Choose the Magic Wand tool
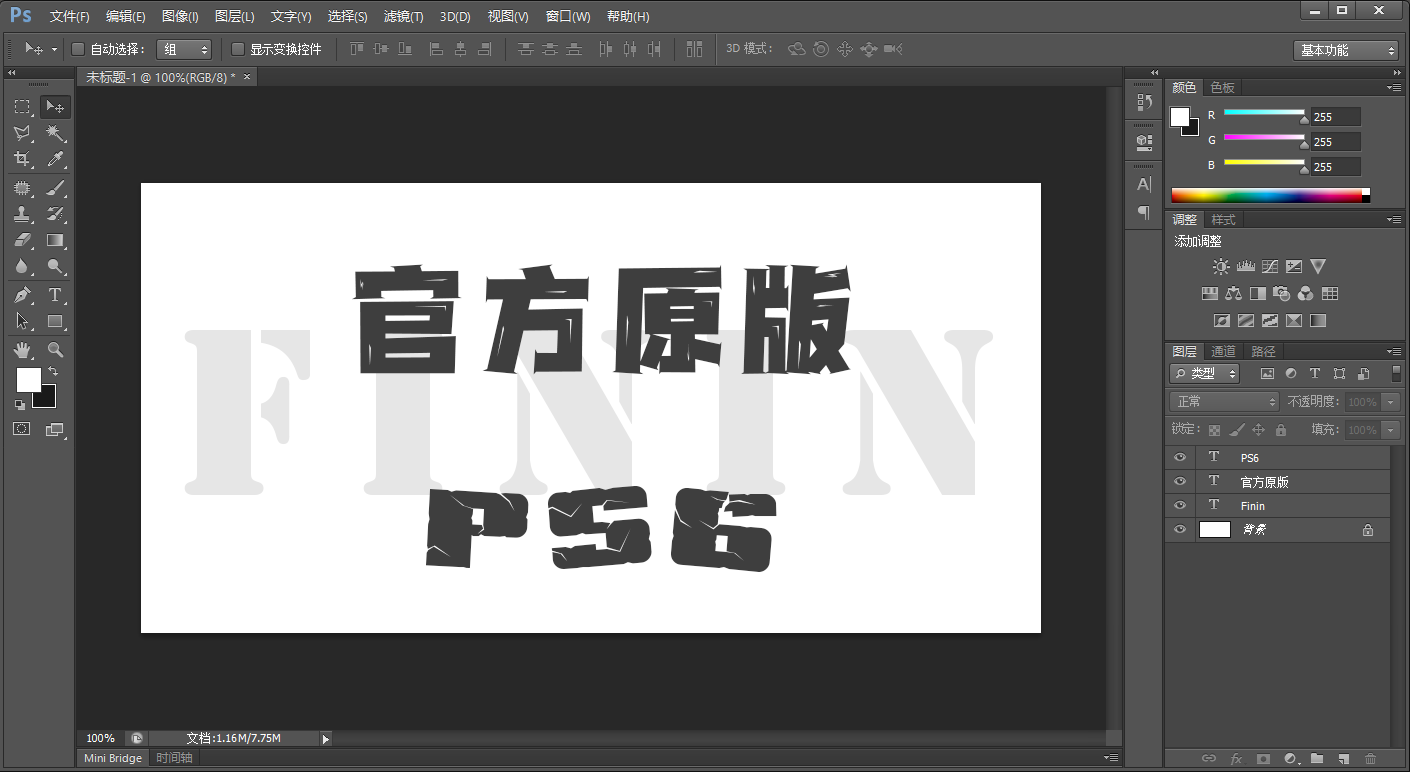 coord(55,133)
